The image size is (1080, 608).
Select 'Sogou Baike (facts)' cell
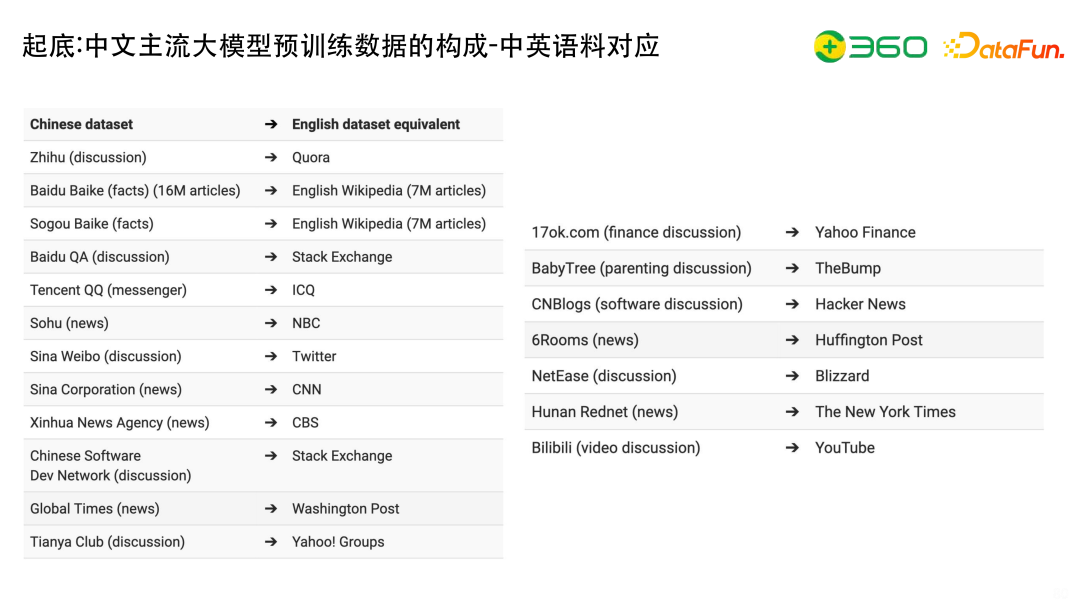pos(92,224)
